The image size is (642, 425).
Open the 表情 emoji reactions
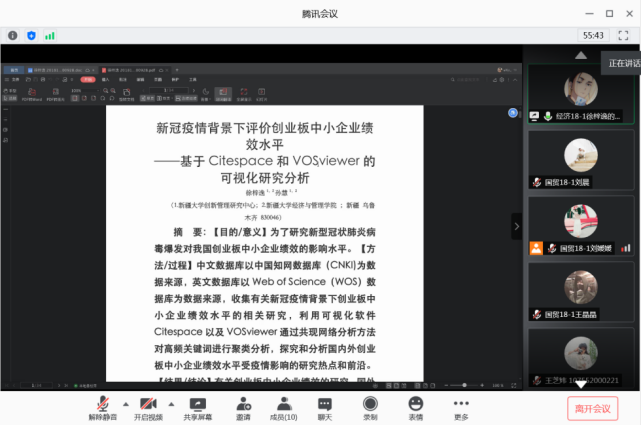[x=416, y=408]
